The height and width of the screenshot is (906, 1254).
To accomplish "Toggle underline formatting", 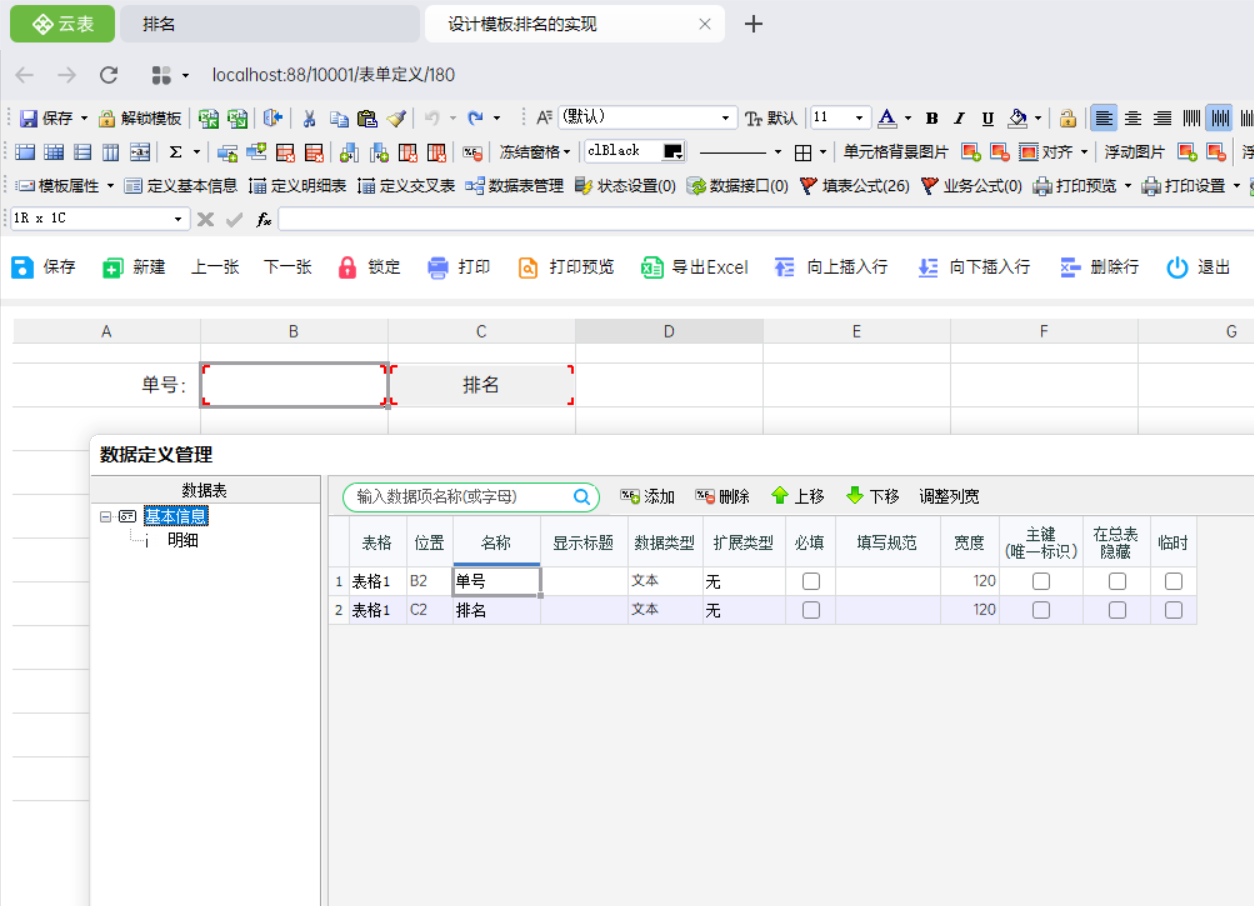I will point(988,118).
